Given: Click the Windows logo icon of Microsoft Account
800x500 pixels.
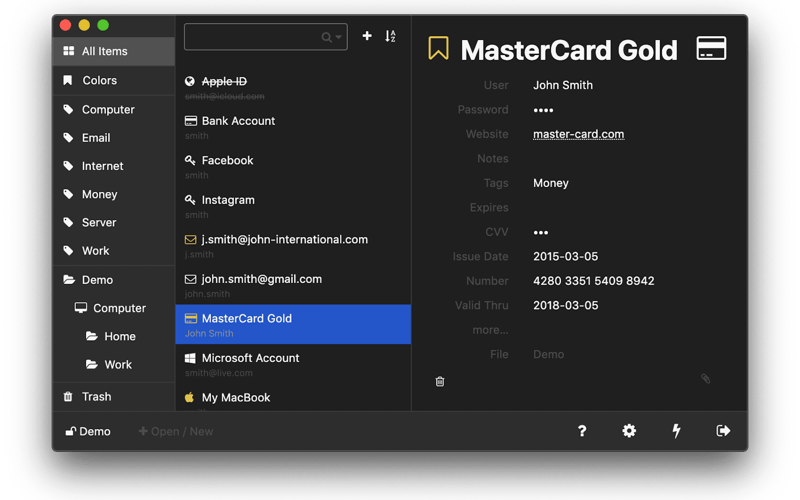Looking at the screenshot, I should (x=190, y=358).
